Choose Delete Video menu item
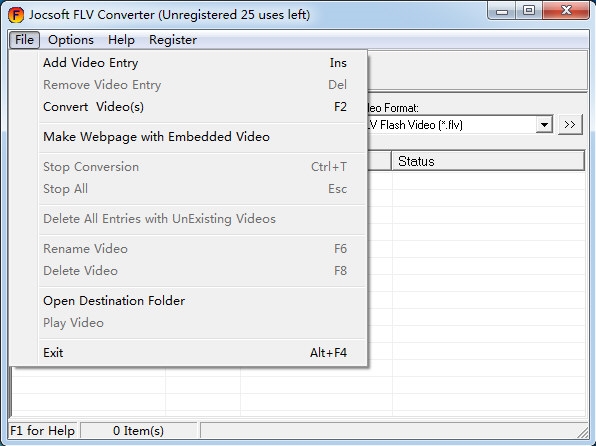Image resolution: width=596 pixels, height=446 pixels. (x=203, y=271)
